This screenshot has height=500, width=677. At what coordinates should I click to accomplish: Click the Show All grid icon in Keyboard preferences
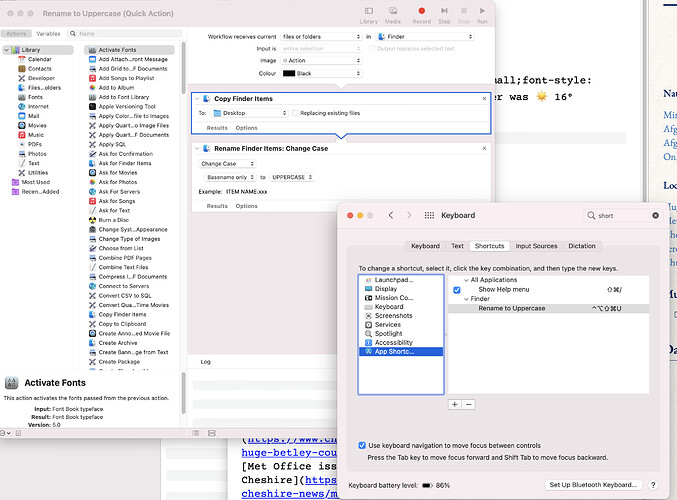point(429,215)
